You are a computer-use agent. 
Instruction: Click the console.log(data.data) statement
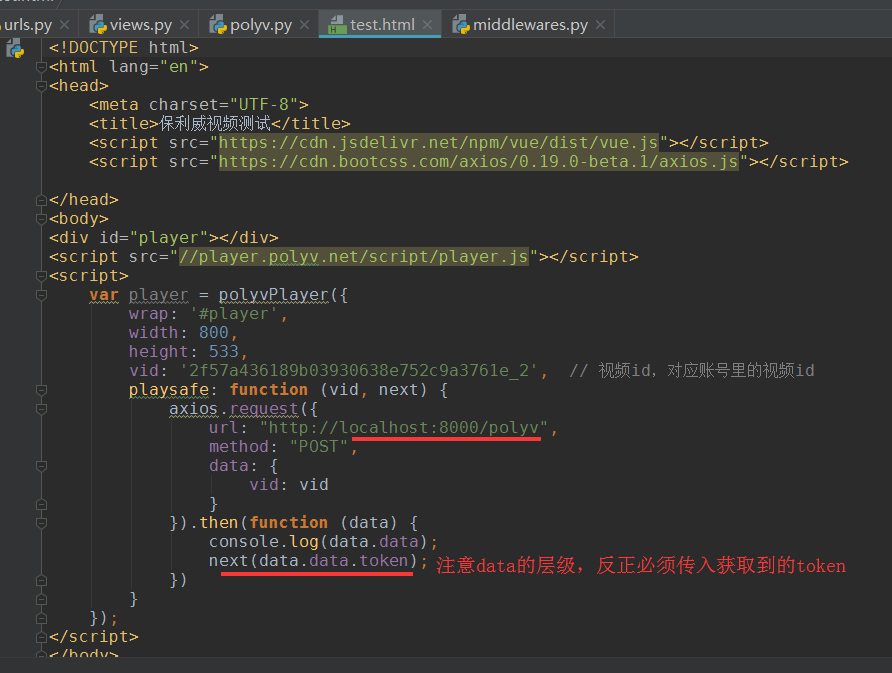tap(323, 542)
